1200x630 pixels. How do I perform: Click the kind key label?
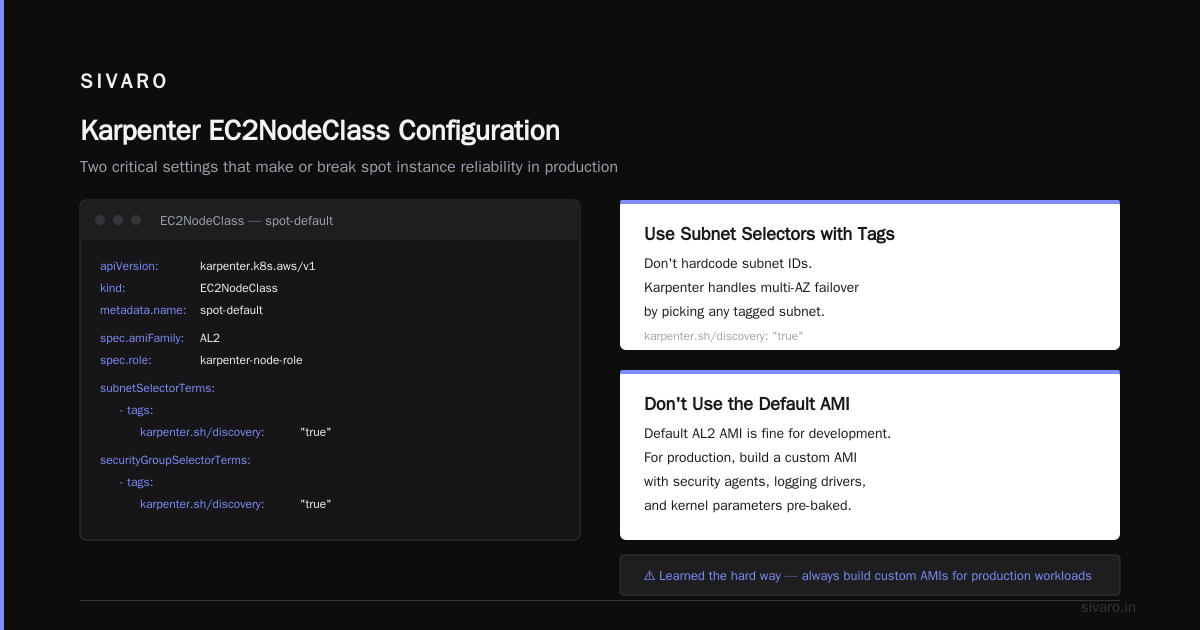pyautogui.click(x=113, y=288)
